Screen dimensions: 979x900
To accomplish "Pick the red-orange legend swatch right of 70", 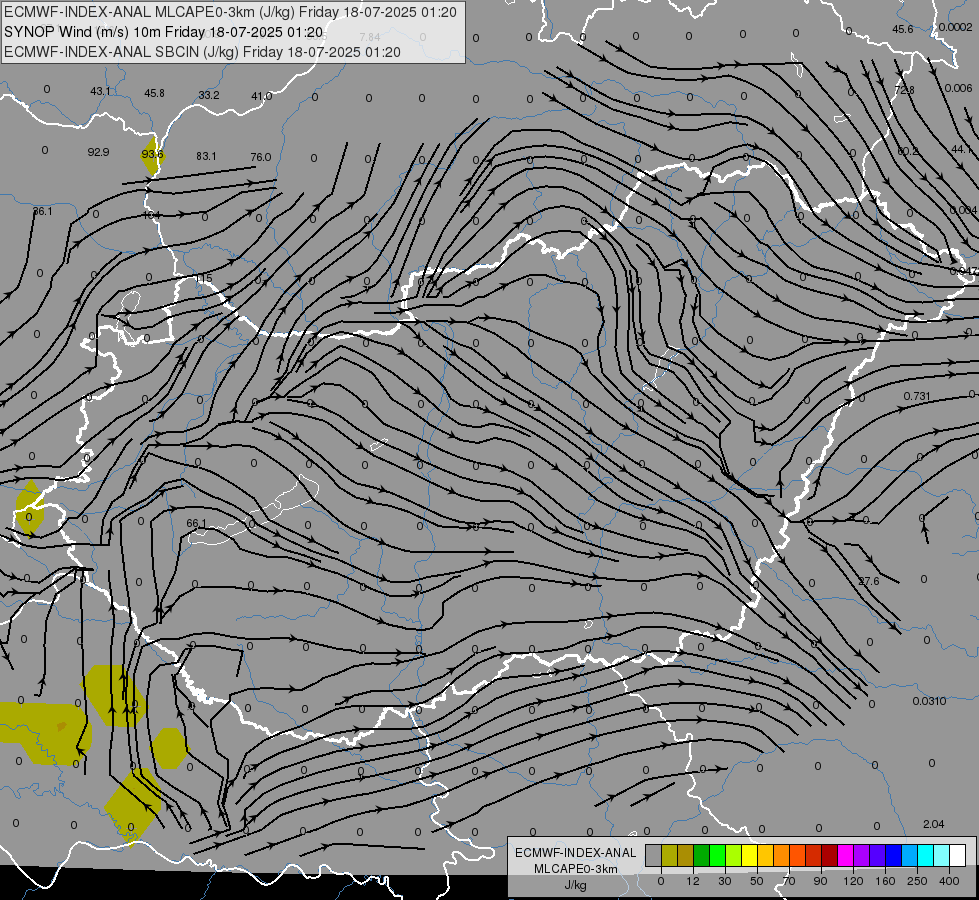I will click(x=797, y=856).
